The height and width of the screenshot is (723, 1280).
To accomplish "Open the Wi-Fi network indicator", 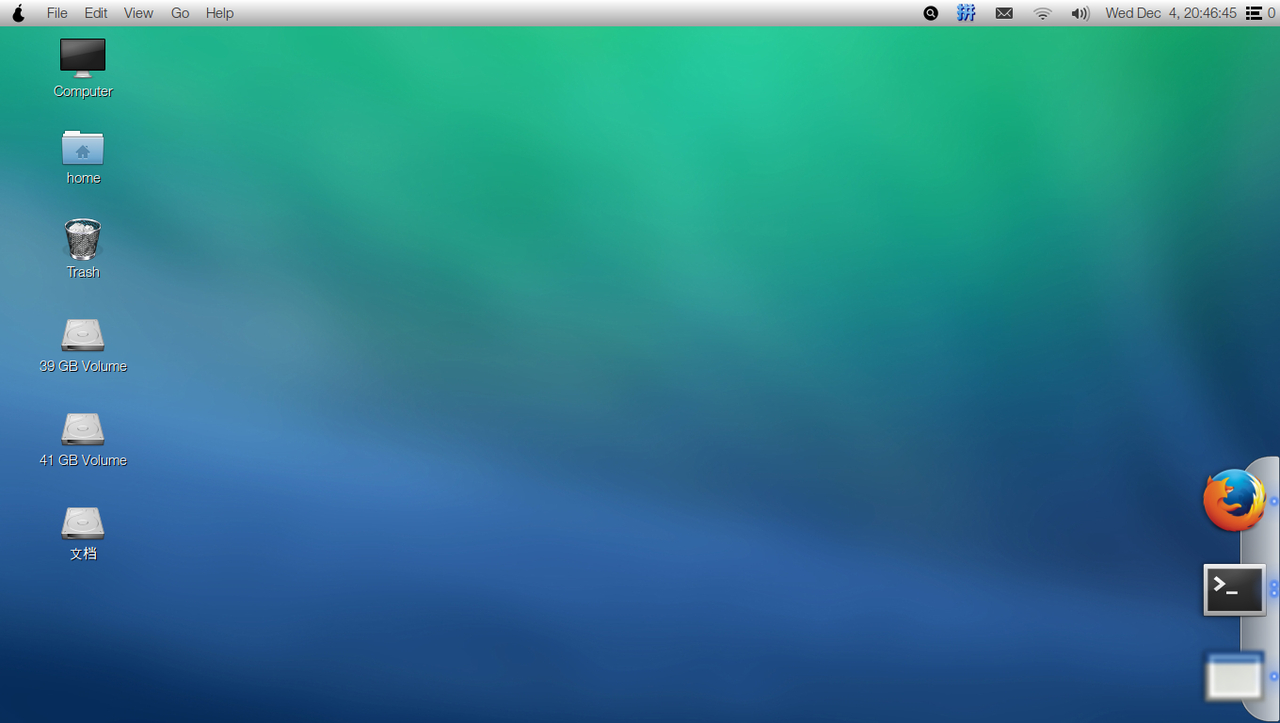I will [1043, 13].
